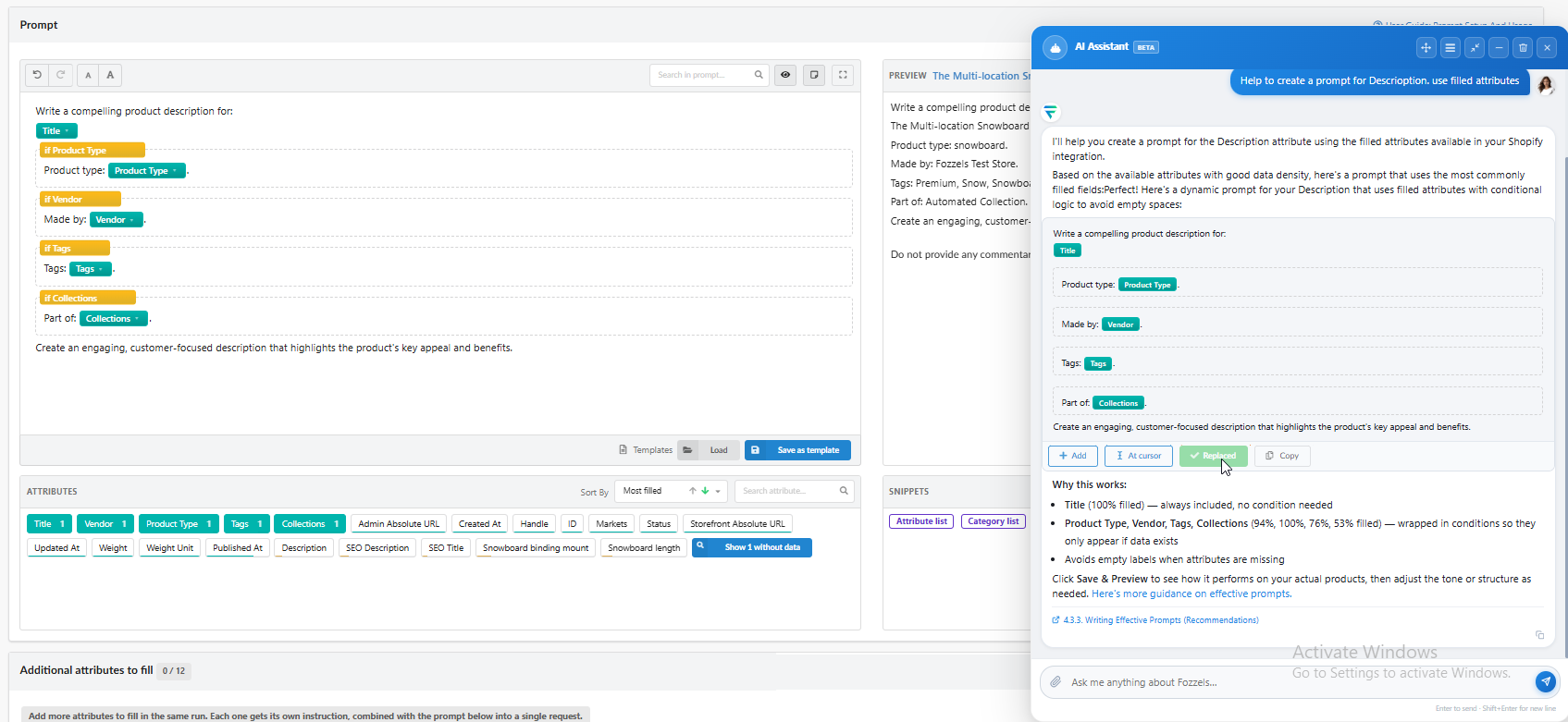Viewport: 1568px width, 722px height.
Task: Open the Product Type chip dropdown in prompt
Action: pyautogui.click(x=146, y=170)
